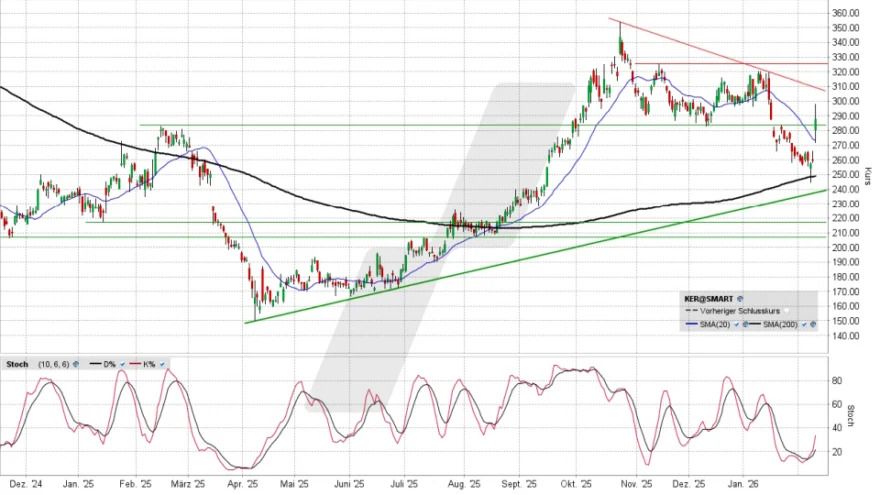The width and height of the screenshot is (880, 495).
Task: Select the green ascending trendline
Action: click(500, 265)
